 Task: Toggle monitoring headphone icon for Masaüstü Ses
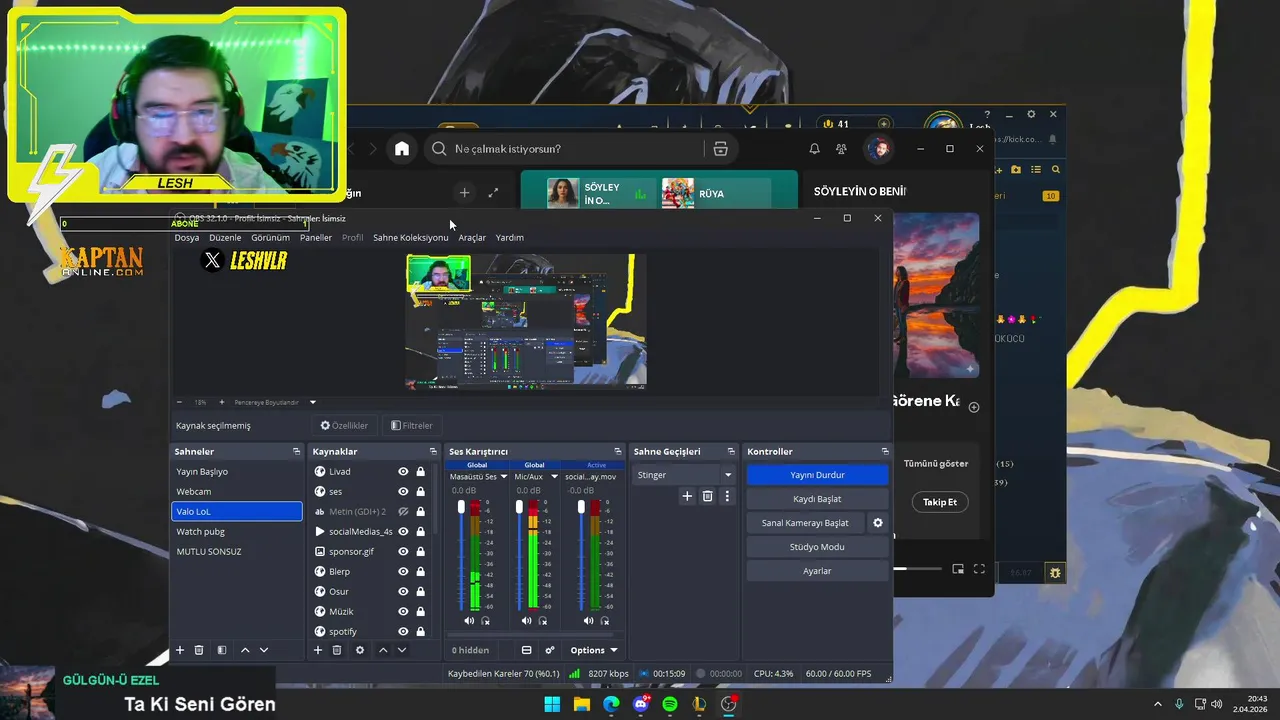tap(486, 621)
